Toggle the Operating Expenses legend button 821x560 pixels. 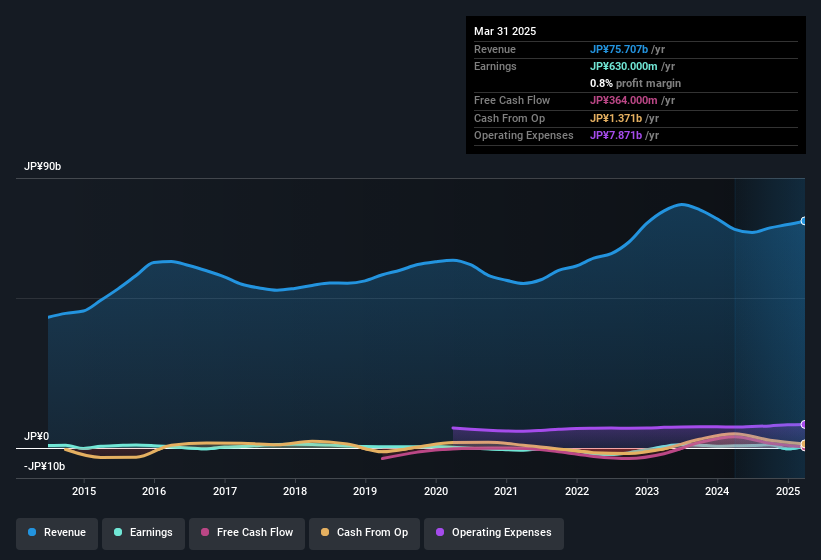[x=494, y=534]
